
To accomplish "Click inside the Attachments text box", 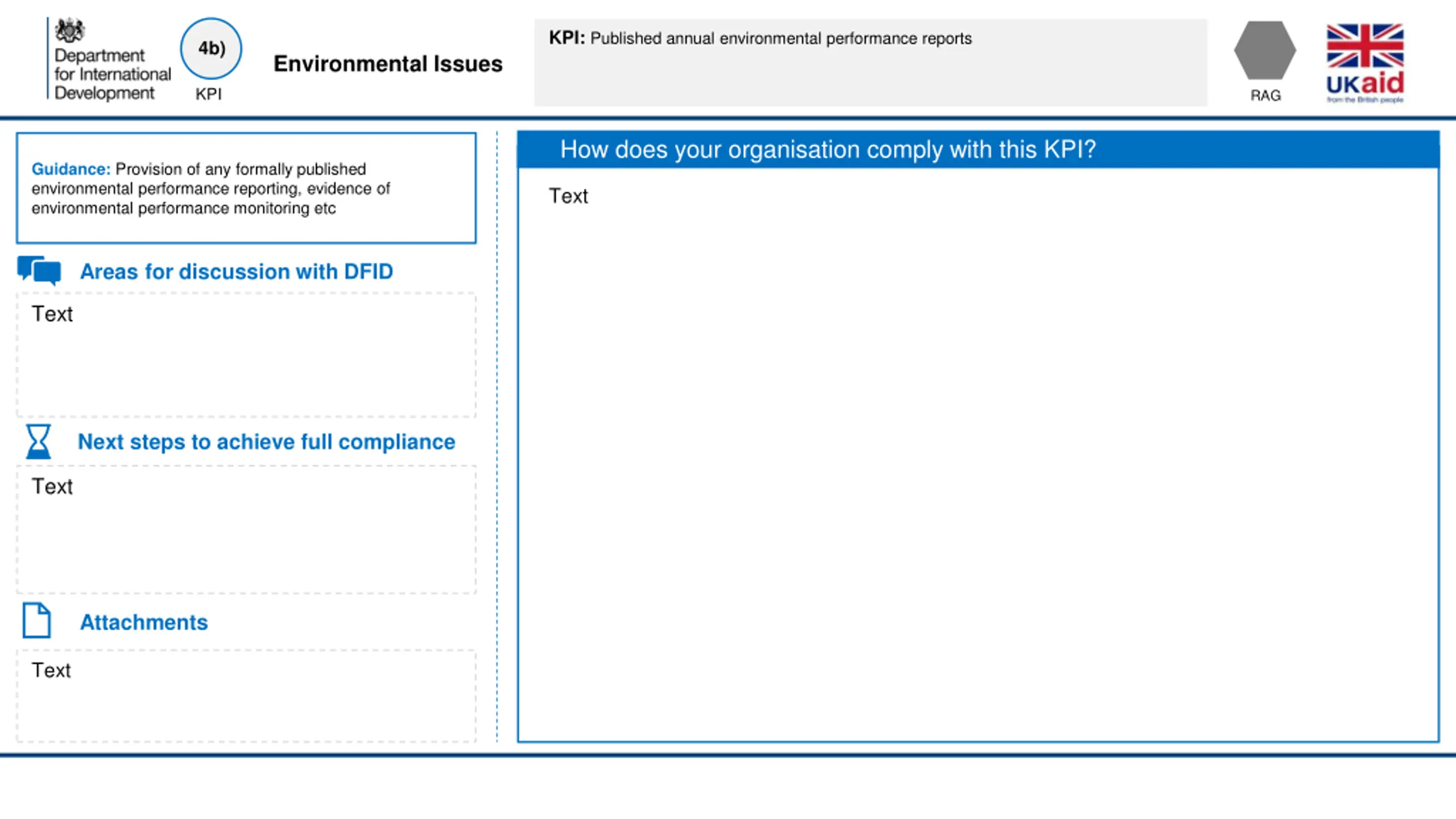I will [246, 696].
